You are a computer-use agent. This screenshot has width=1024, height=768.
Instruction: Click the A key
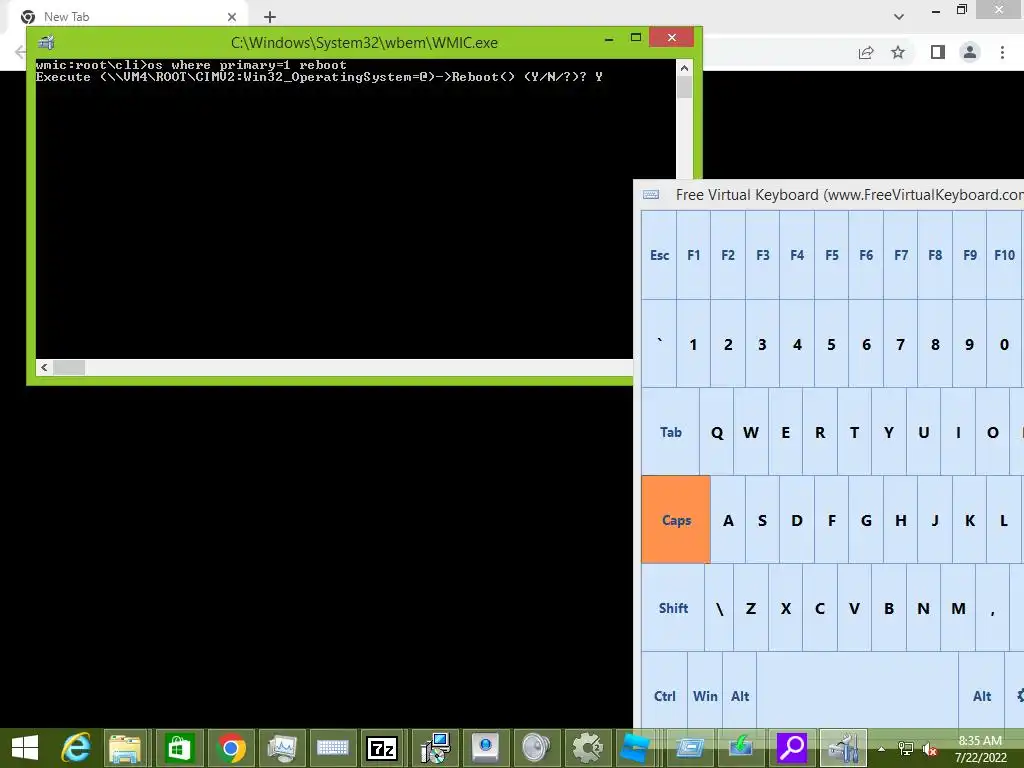coord(728,520)
